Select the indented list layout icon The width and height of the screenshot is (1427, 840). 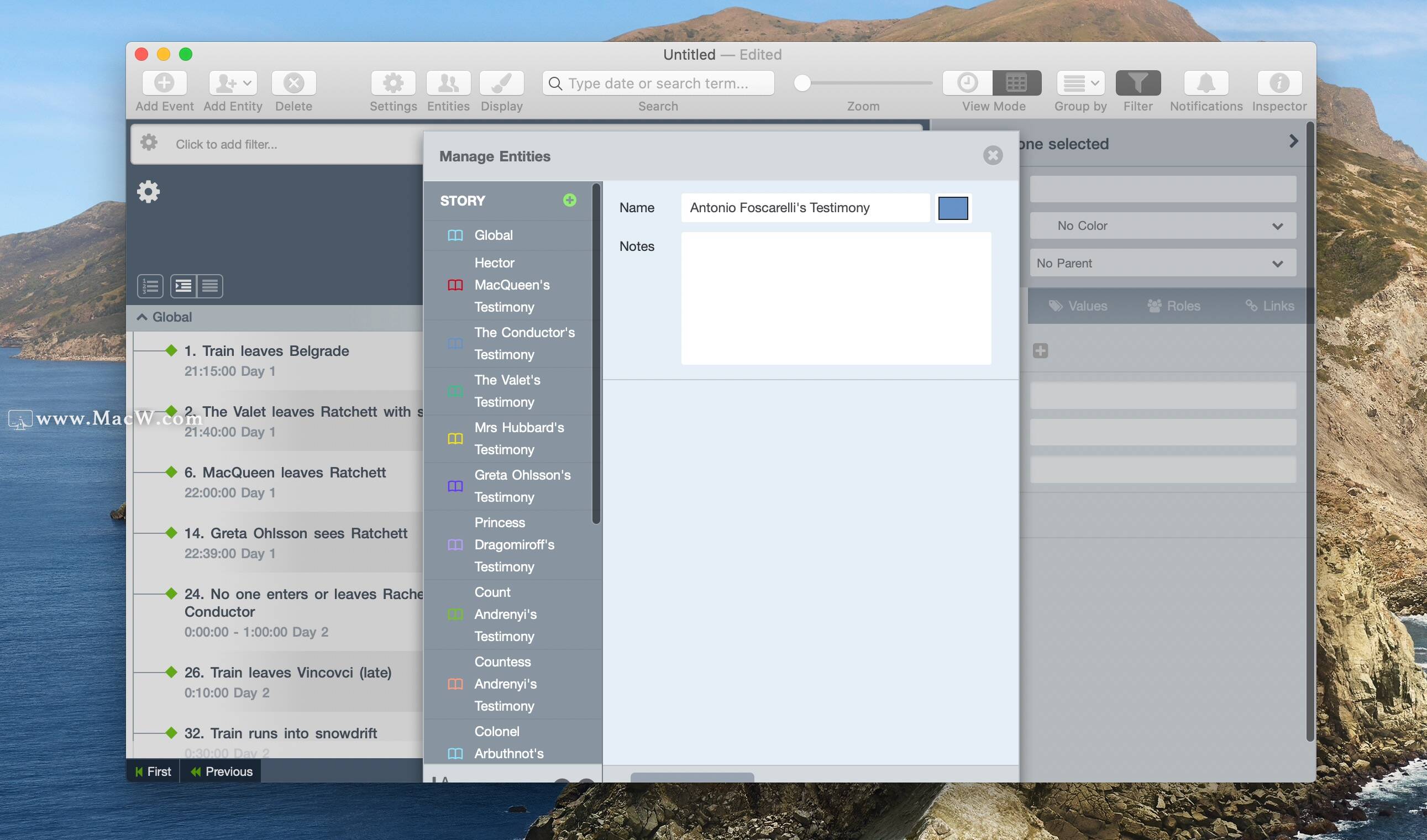click(183, 286)
